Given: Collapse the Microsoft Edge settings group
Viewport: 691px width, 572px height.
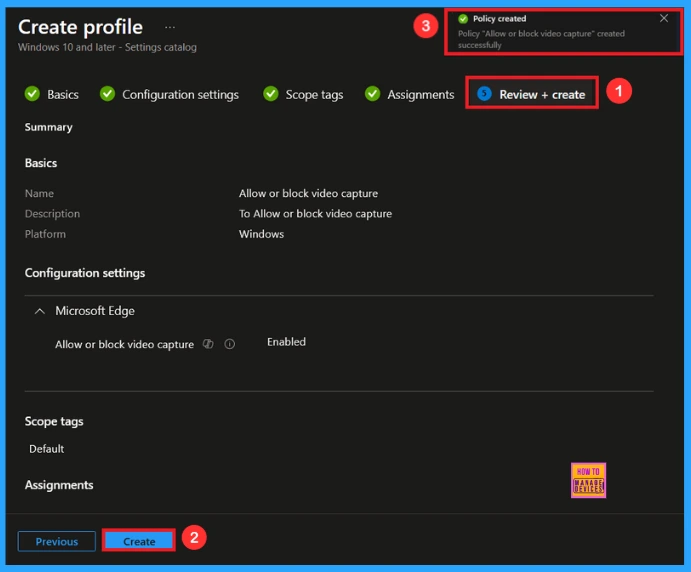Looking at the screenshot, I should [x=40, y=312].
